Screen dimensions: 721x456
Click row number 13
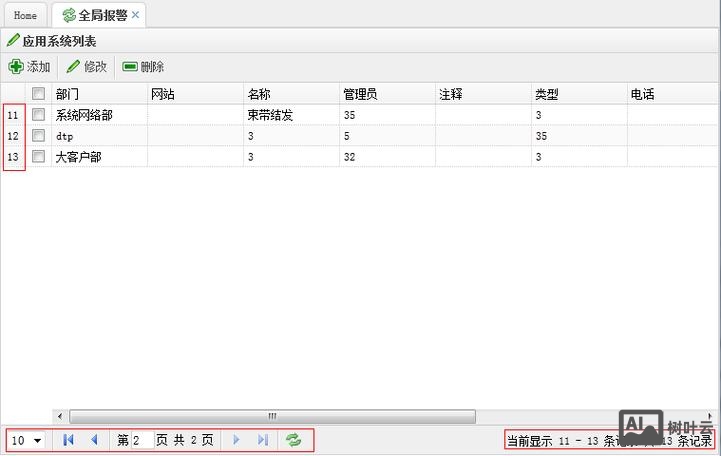[x=13, y=157]
